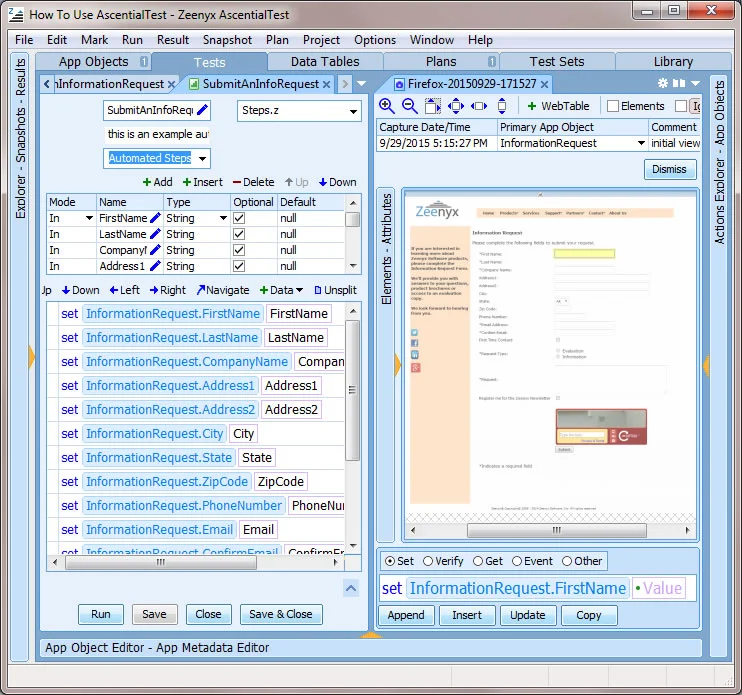This screenshot has width=742, height=695.
Task: Add a new parameter row
Action: click(158, 182)
